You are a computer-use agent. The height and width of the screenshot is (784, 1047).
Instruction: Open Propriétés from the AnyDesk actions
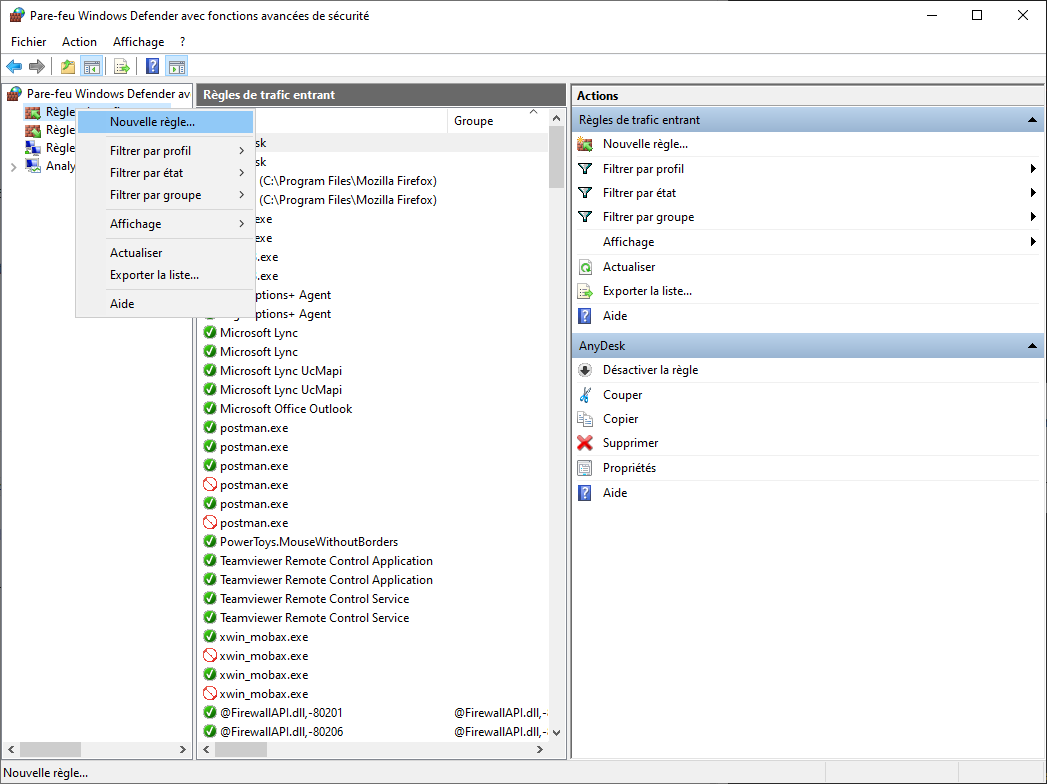pyautogui.click(x=629, y=468)
